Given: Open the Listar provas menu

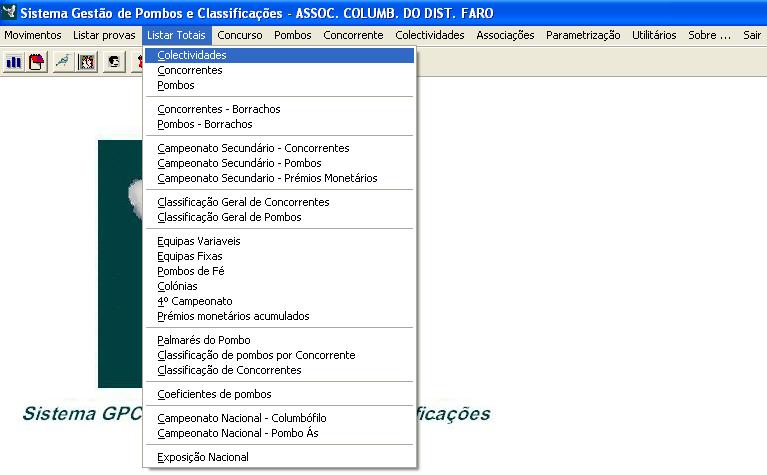Looking at the screenshot, I should pos(104,35).
